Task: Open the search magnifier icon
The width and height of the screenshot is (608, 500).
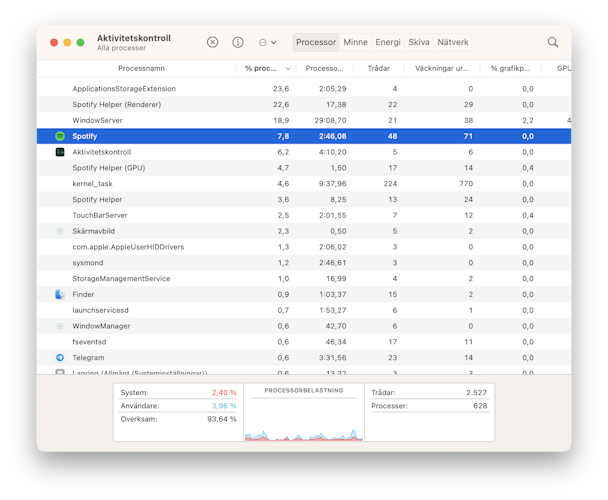Action: pyautogui.click(x=553, y=42)
